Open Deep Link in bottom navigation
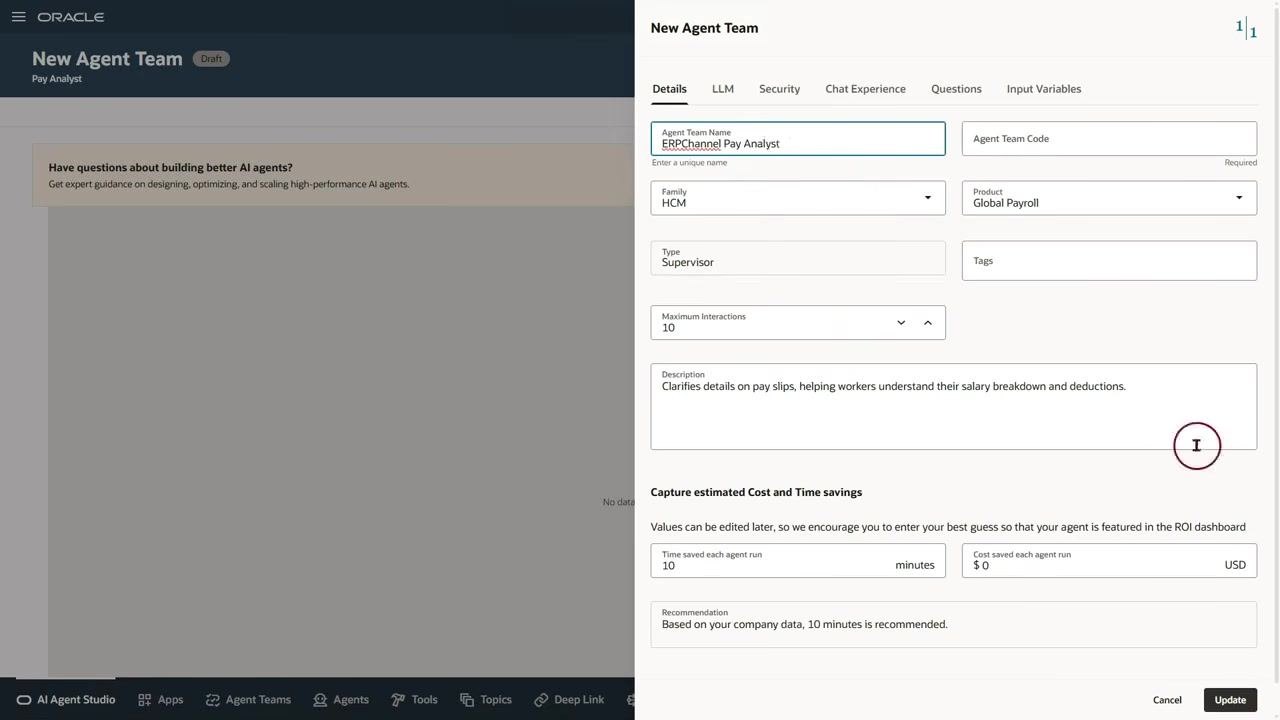The height and width of the screenshot is (720, 1280). pos(569,700)
